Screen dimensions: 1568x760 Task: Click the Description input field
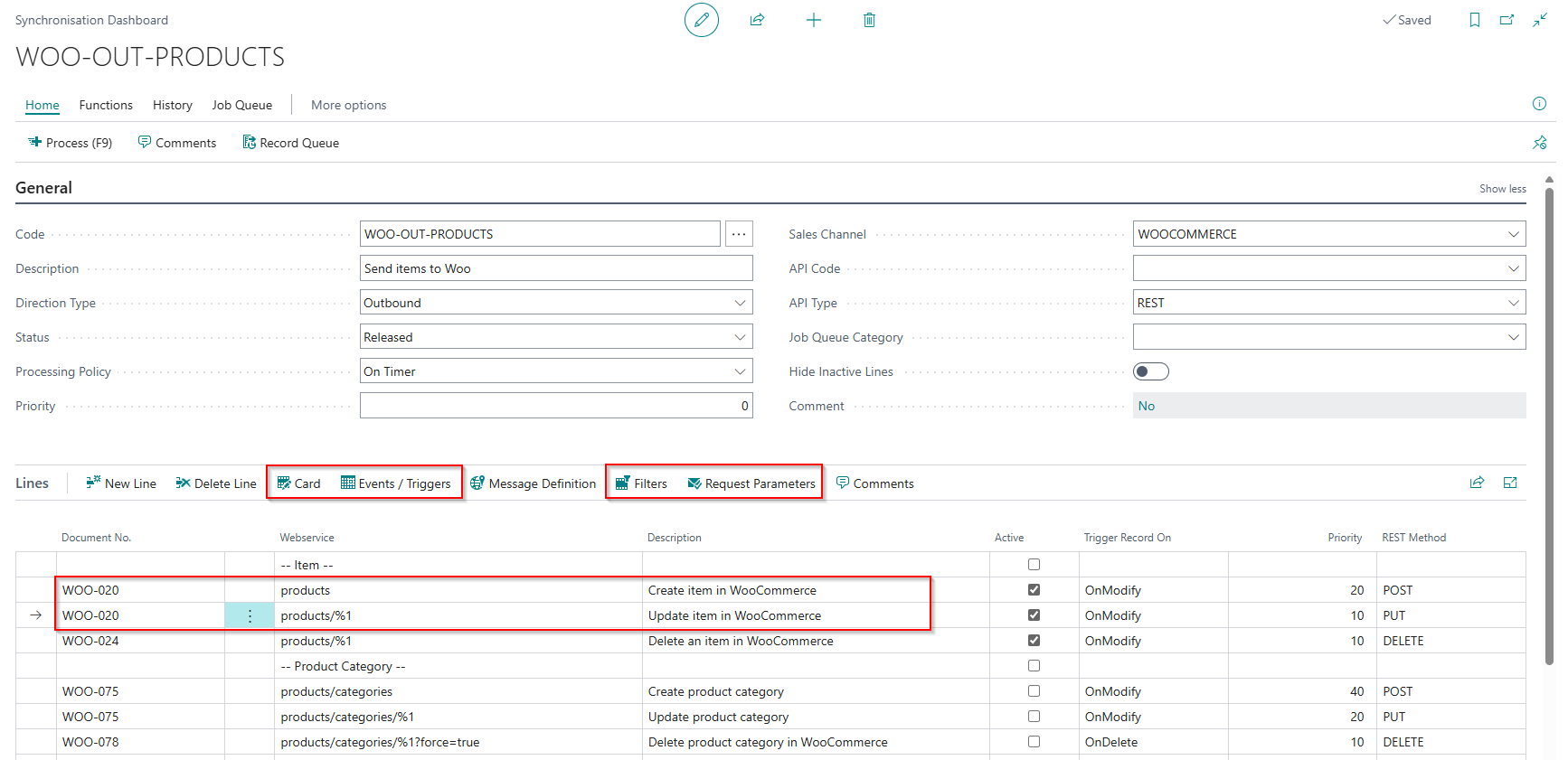(556, 268)
